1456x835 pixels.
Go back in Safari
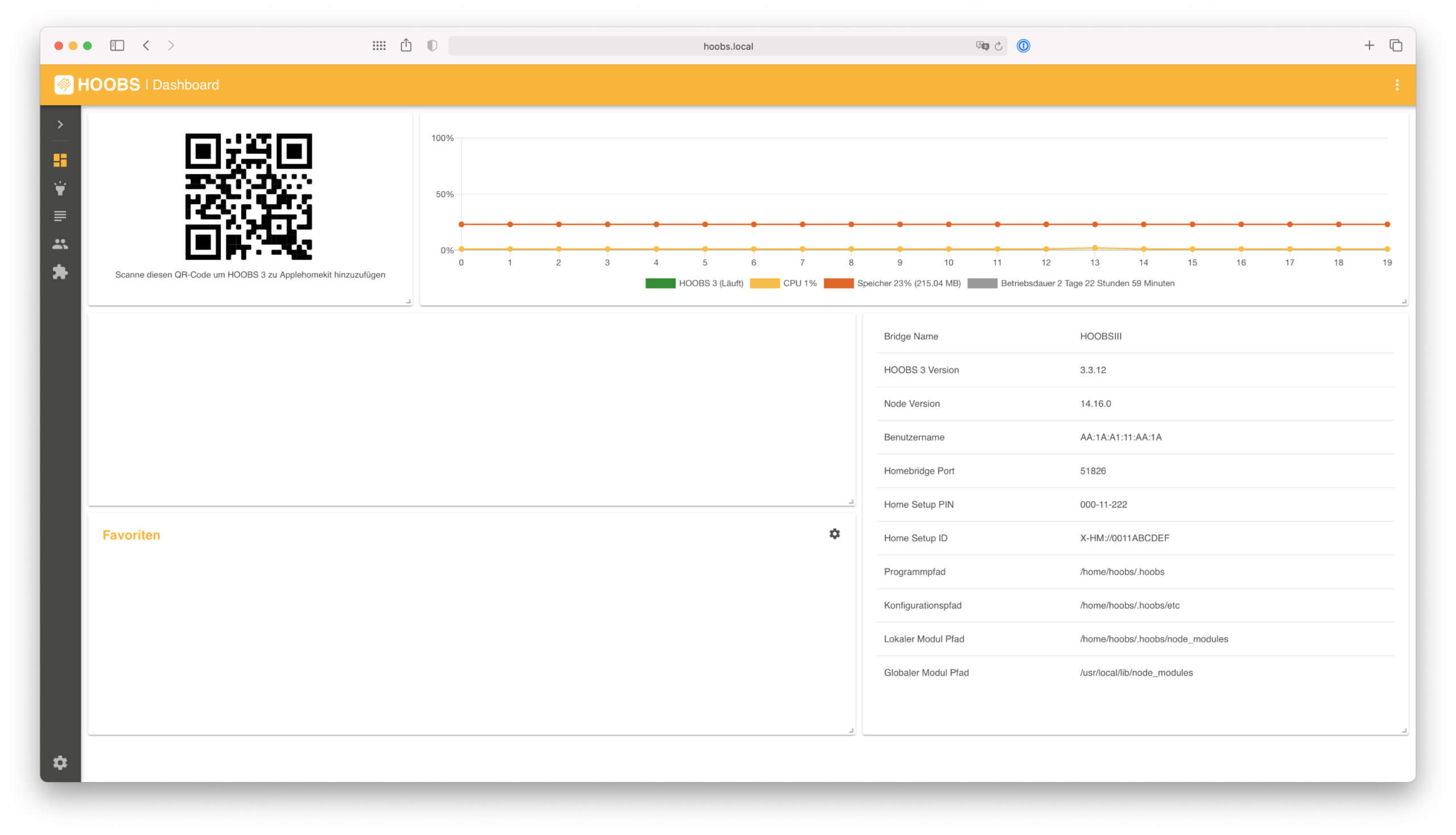[146, 45]
